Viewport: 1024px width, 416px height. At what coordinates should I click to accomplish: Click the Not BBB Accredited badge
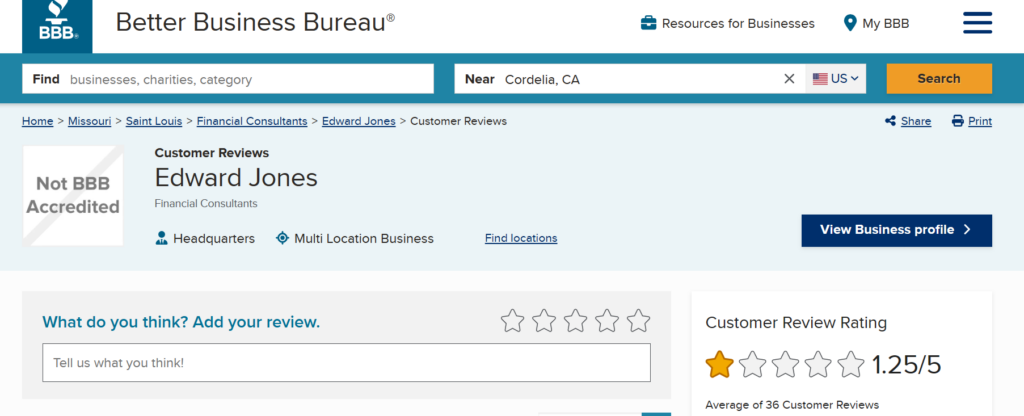72,195
